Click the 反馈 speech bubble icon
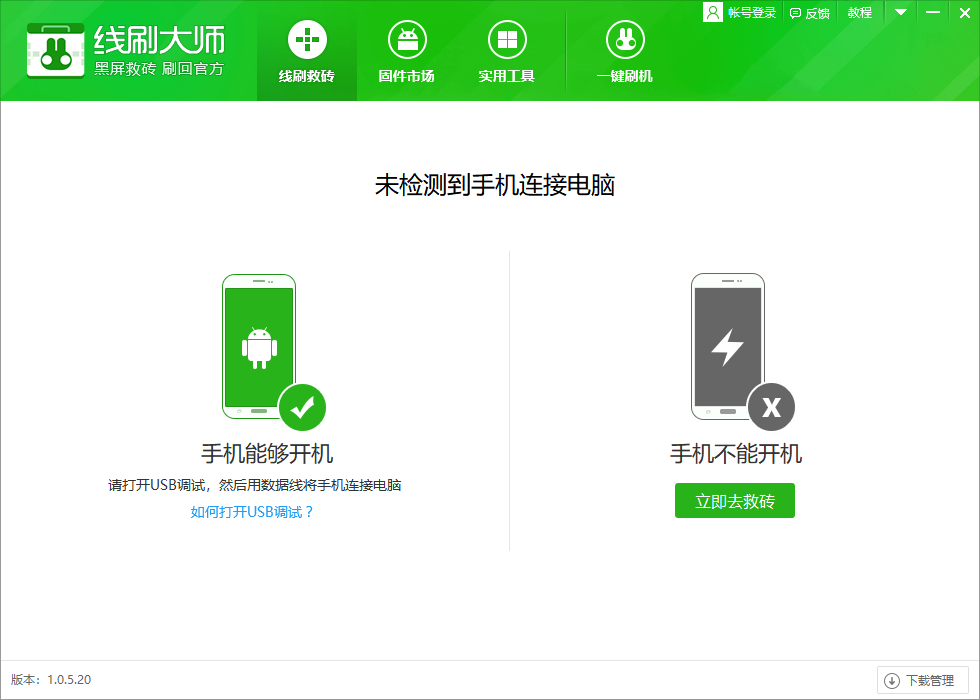 coord(795,12)
